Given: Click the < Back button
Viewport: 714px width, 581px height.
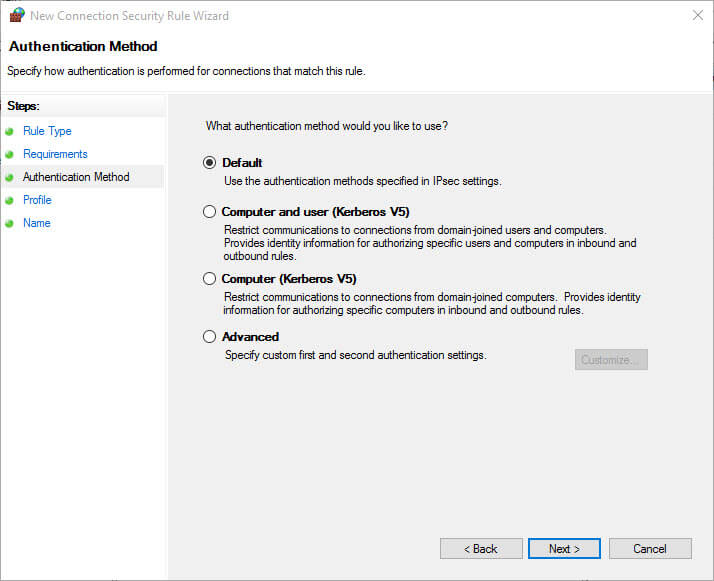Looking at the screenshot, I should click(x=481, y=549).
